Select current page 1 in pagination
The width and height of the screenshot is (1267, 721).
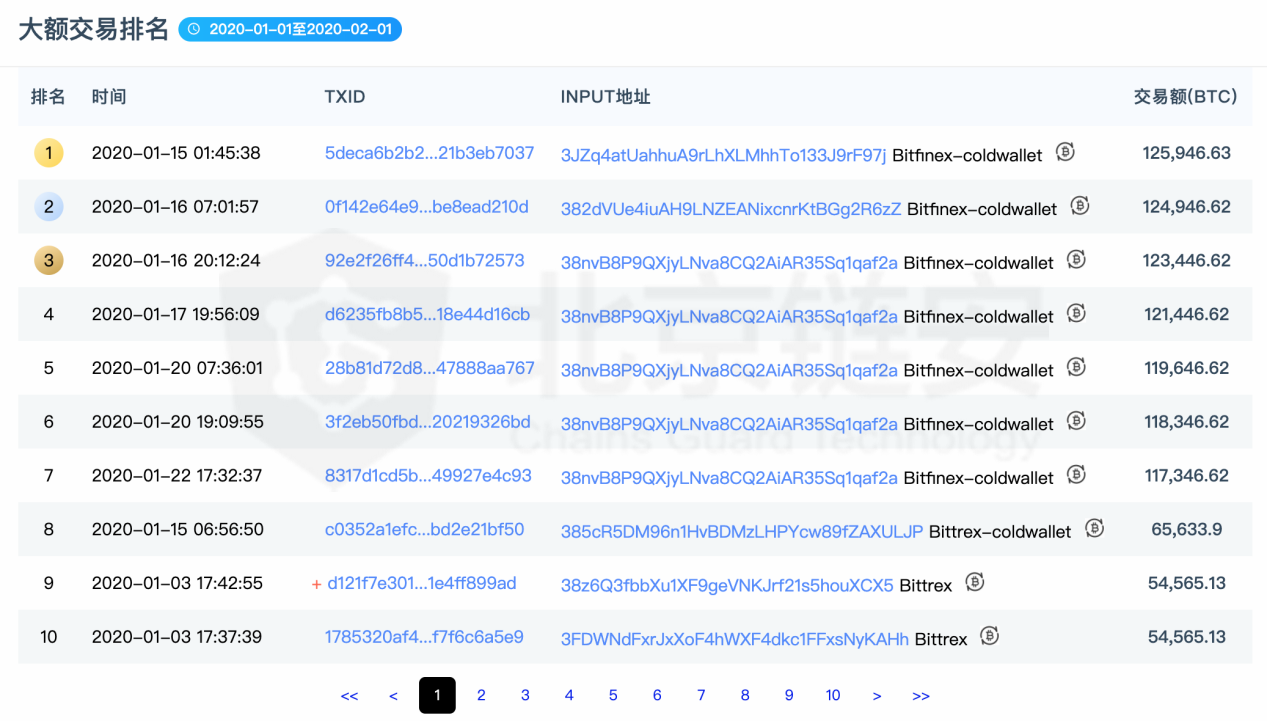coord(437,695)
